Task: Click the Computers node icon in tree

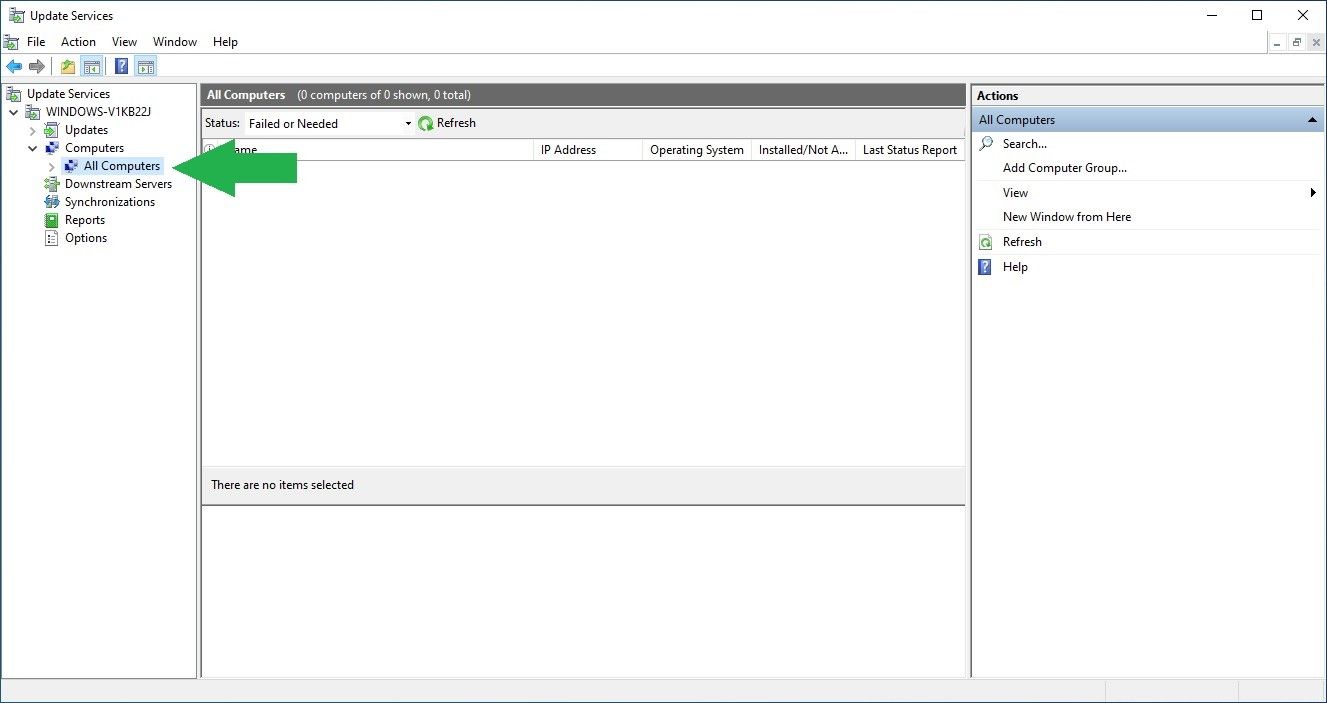Action: coord(52,148)
